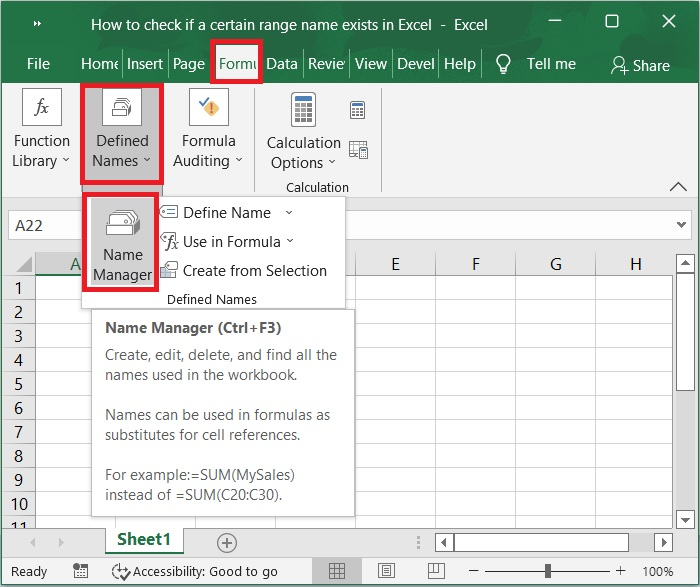Click the zoom in plus button

tap(621, 570)
